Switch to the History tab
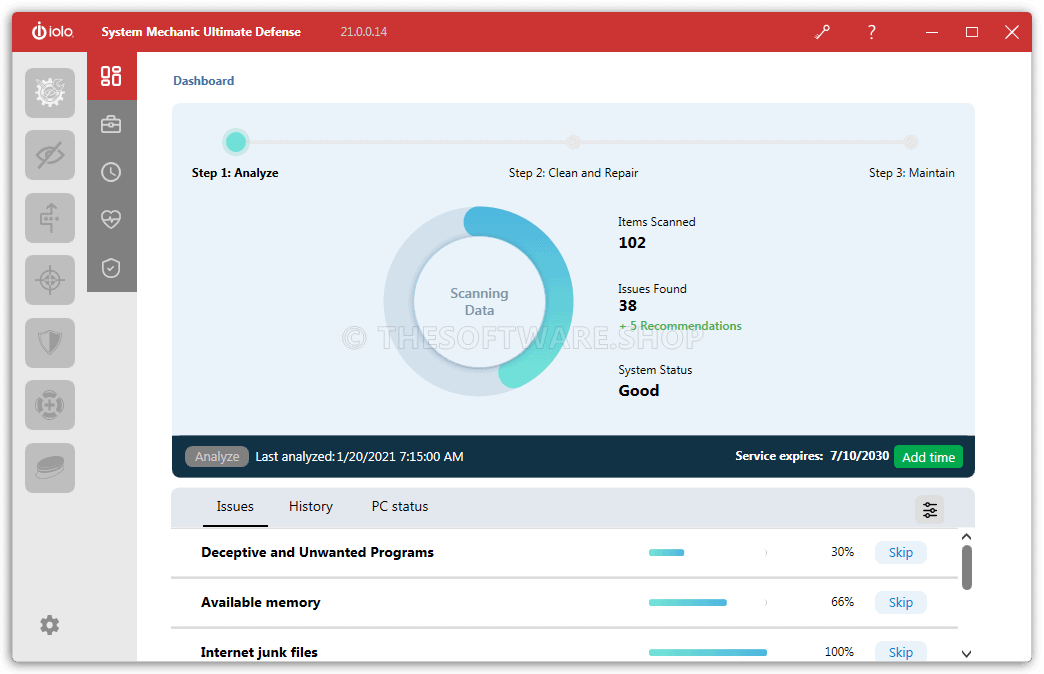This screenshot has width=1044, height=674. [x=311, y=507]
